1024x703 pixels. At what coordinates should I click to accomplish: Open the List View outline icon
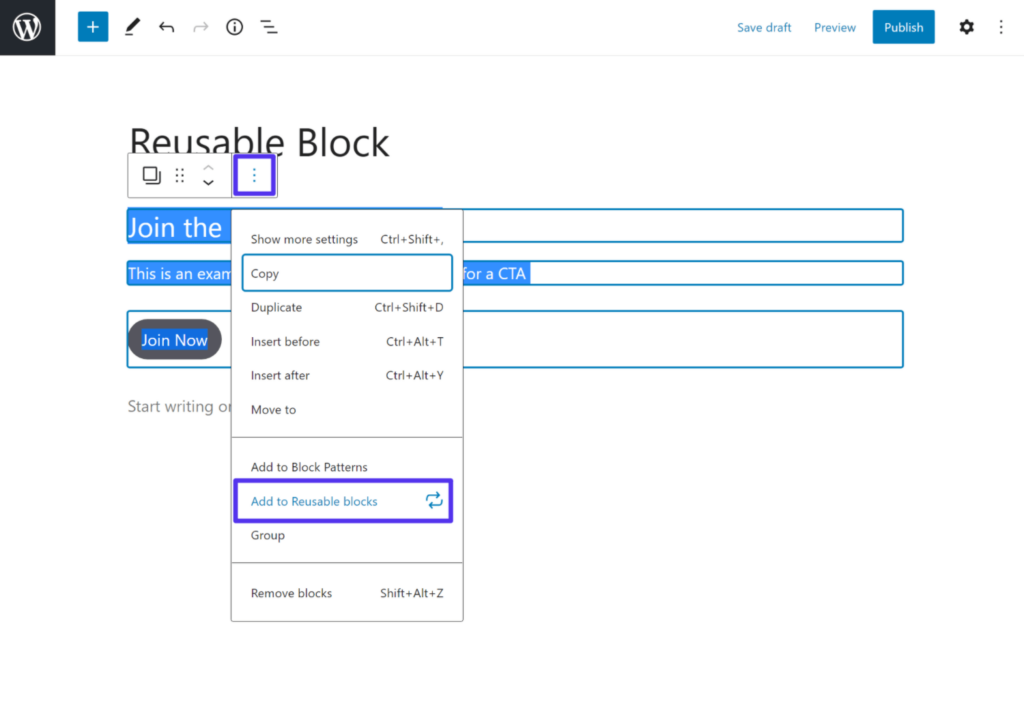(x=268, y=27)
